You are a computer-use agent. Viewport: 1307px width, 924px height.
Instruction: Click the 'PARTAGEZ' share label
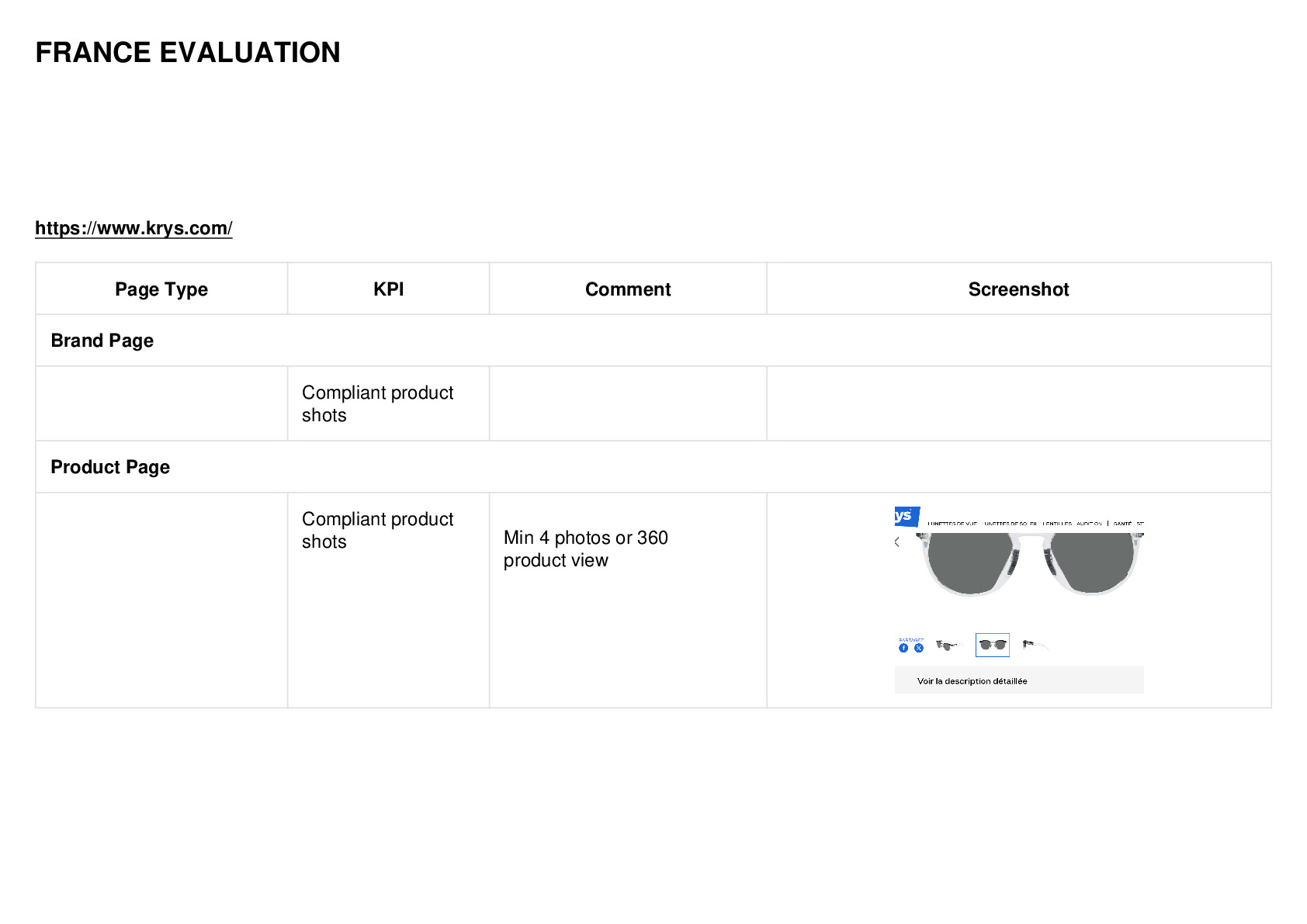pyautogui.click(x=911, y=640)
